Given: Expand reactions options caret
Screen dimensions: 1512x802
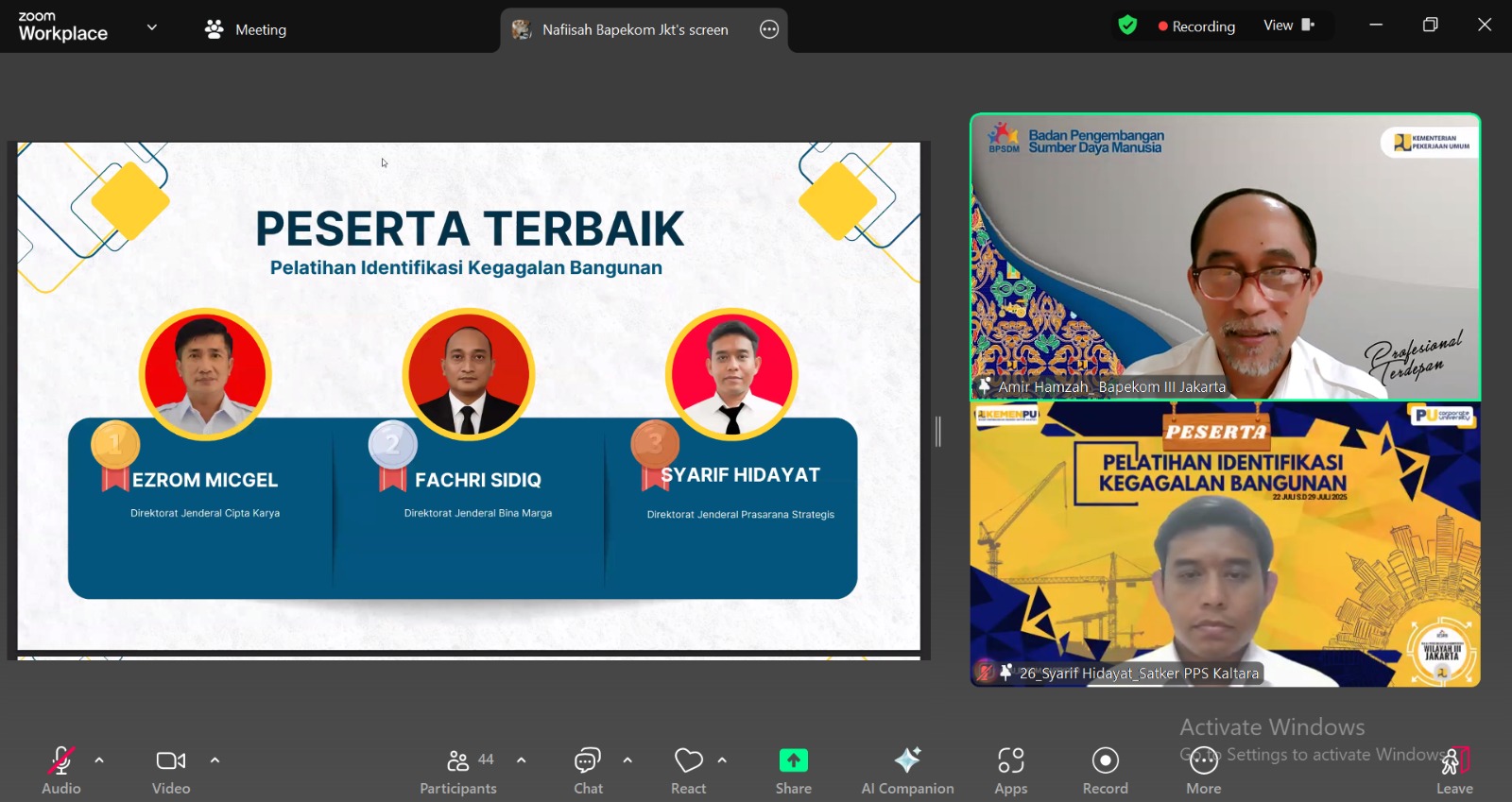Looking at the screenshot, I should [x=722, y=759].
